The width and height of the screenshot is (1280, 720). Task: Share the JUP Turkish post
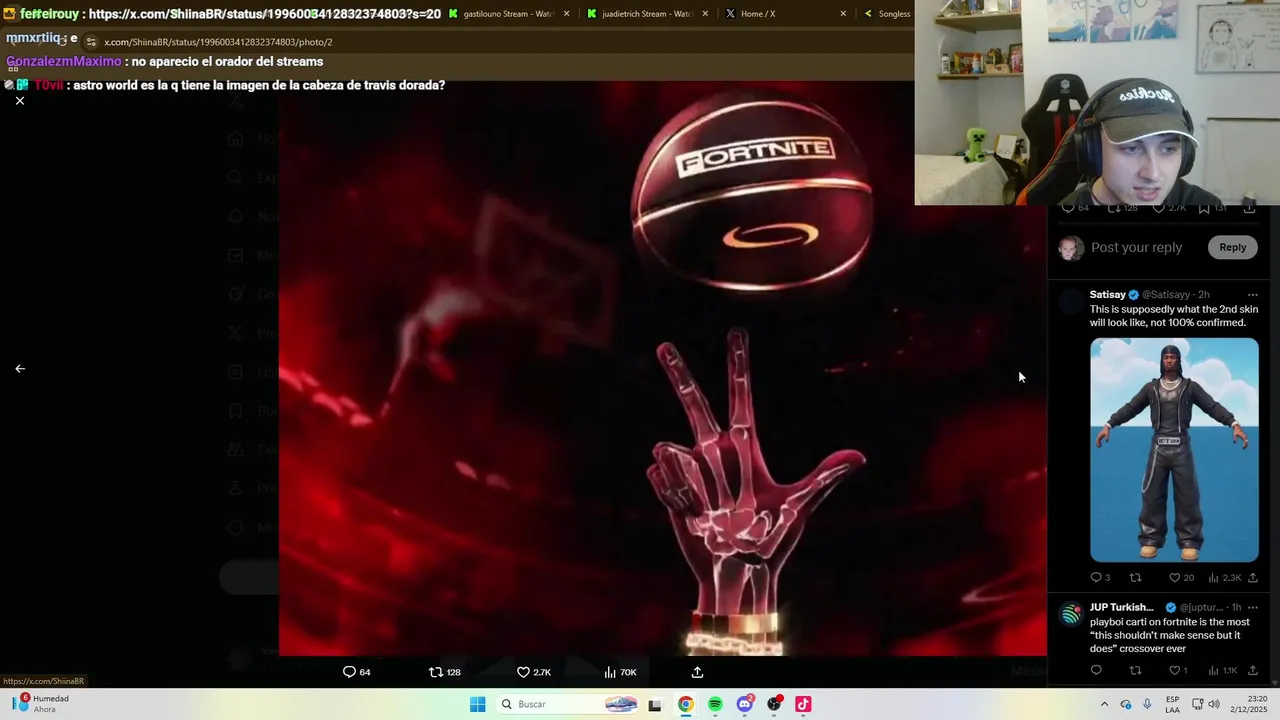tap(1252, 670)
